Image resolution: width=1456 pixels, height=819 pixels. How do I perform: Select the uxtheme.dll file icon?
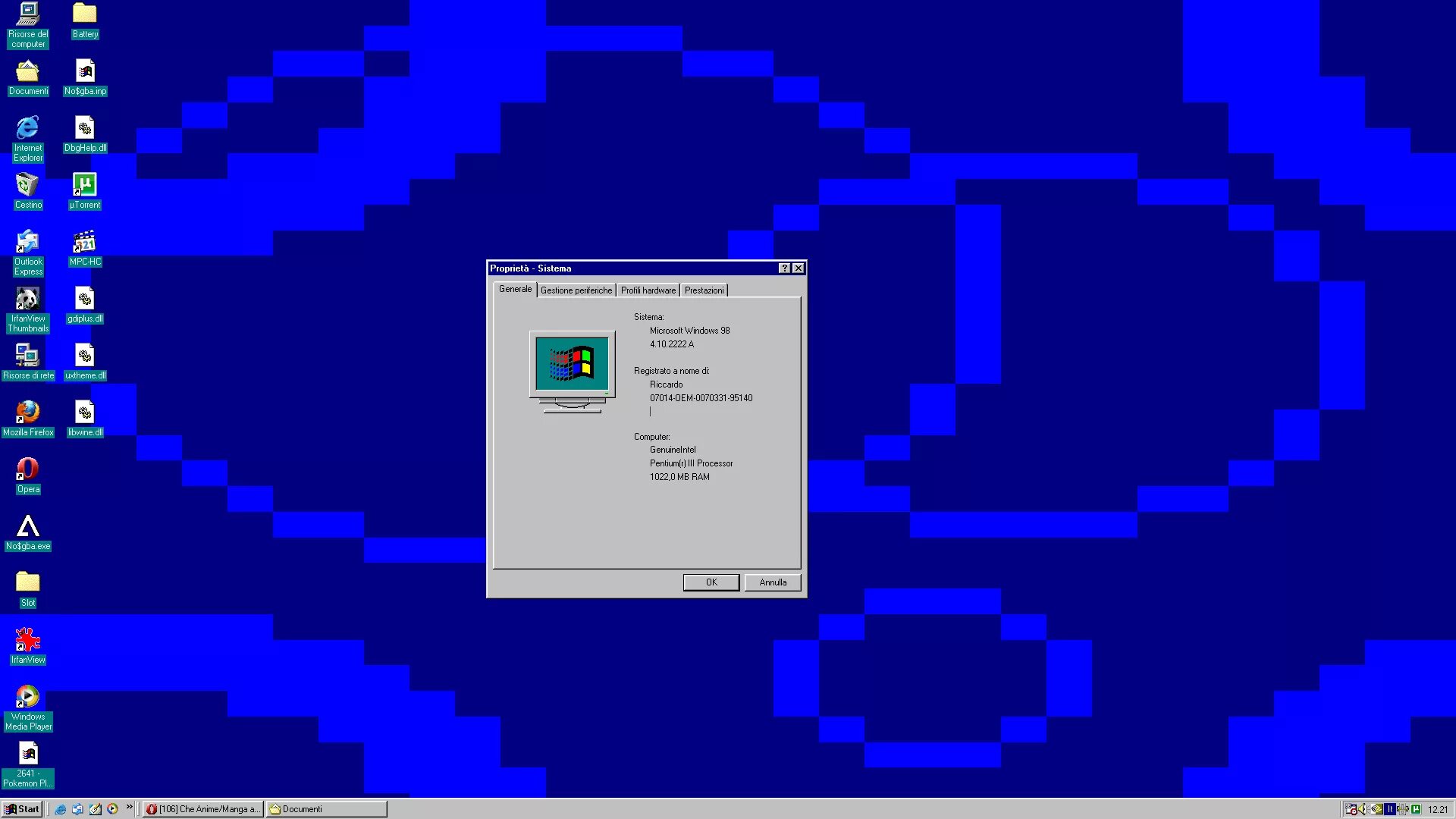point(85,362)
